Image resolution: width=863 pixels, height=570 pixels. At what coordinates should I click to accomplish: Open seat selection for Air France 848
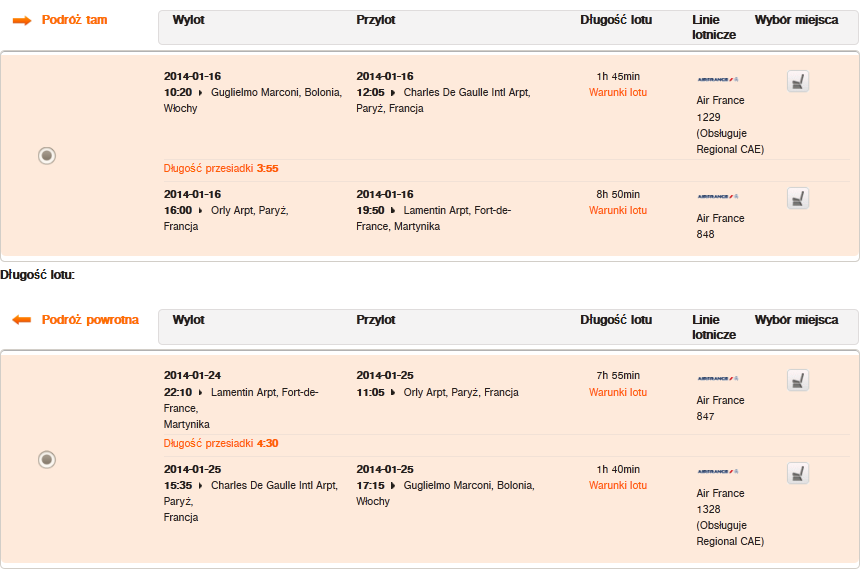[798, 198]
